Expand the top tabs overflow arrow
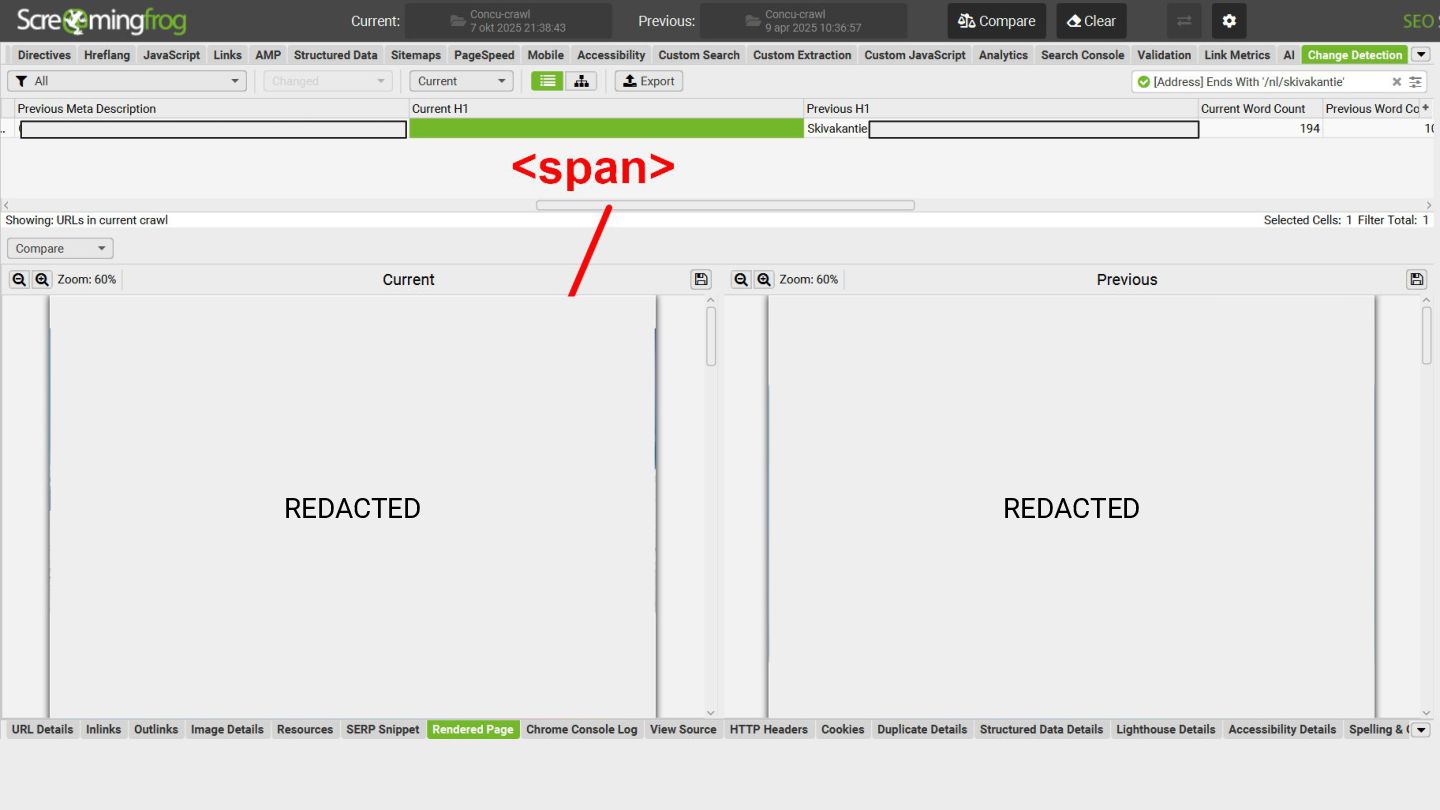This screenshot has width=1440, height=810. pos(1421,55)
